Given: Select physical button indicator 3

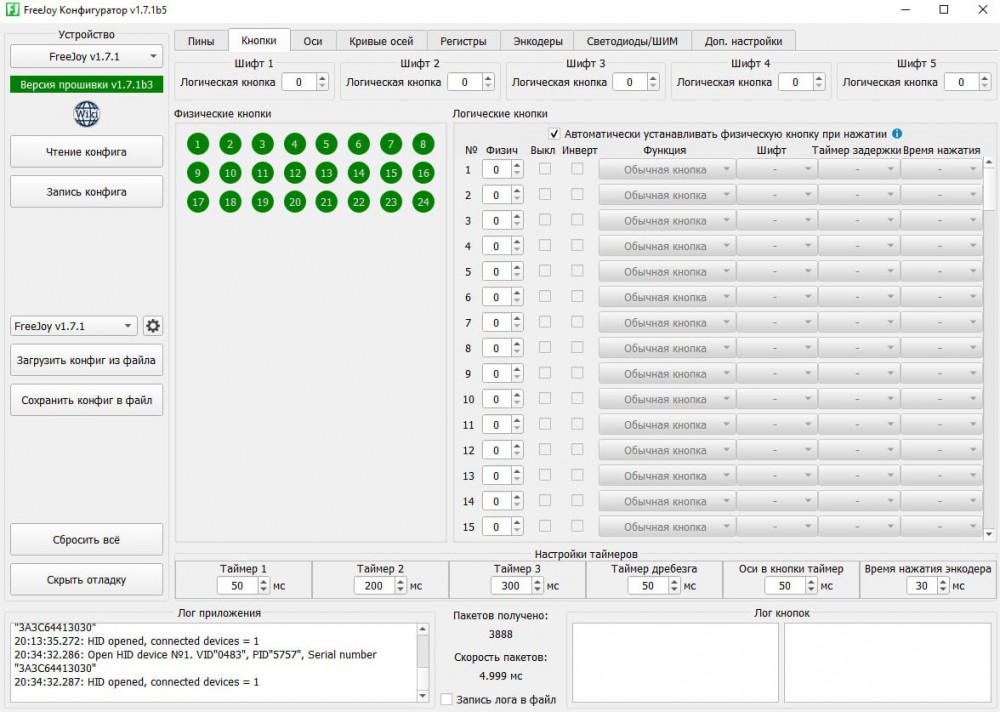Looking at the screenshot, I should (262, 144).
